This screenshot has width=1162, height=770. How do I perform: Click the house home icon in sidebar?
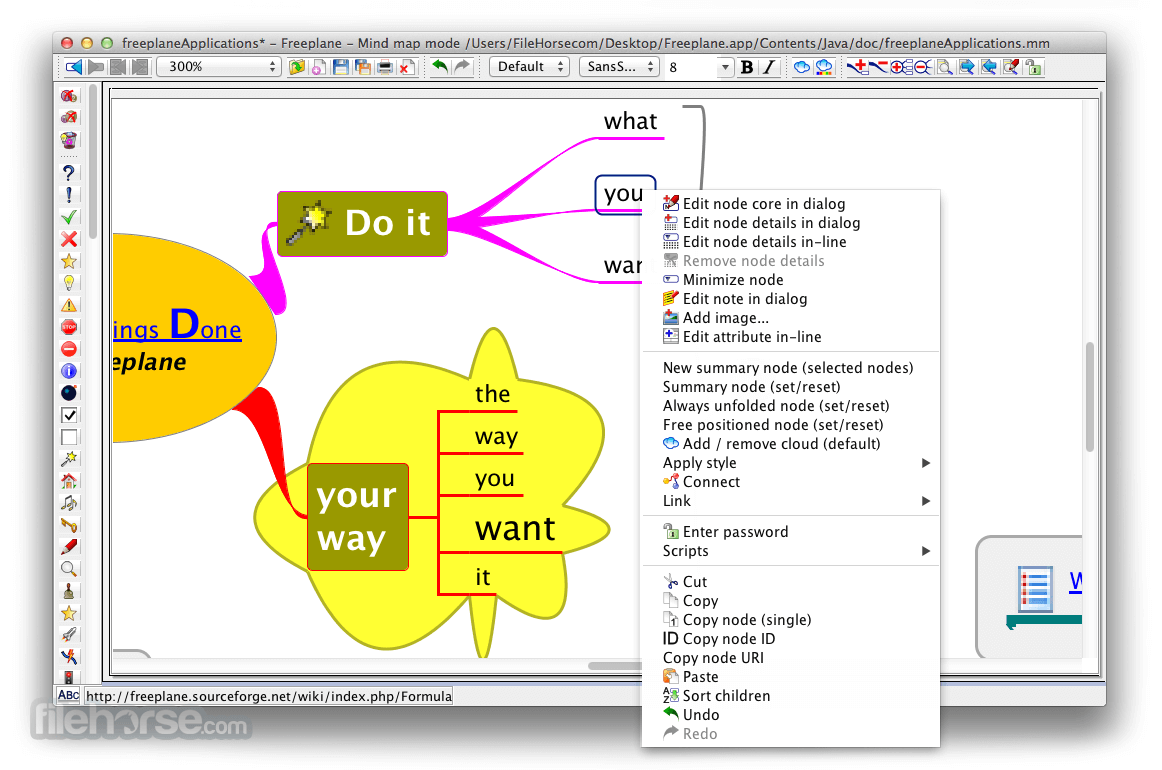[69, 481]
